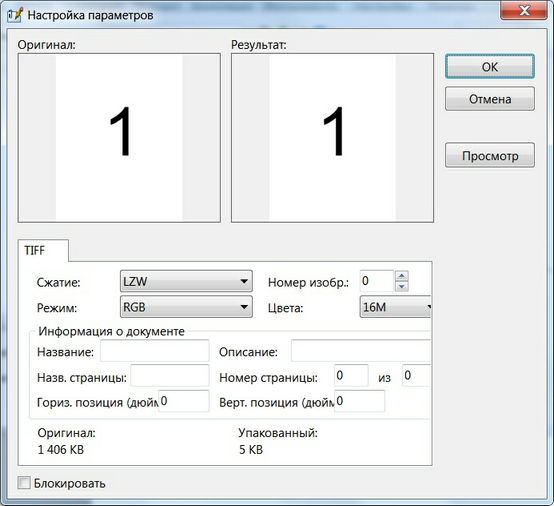
Task: Open the Цвета 16M dropdown
Action: (395, 307)
